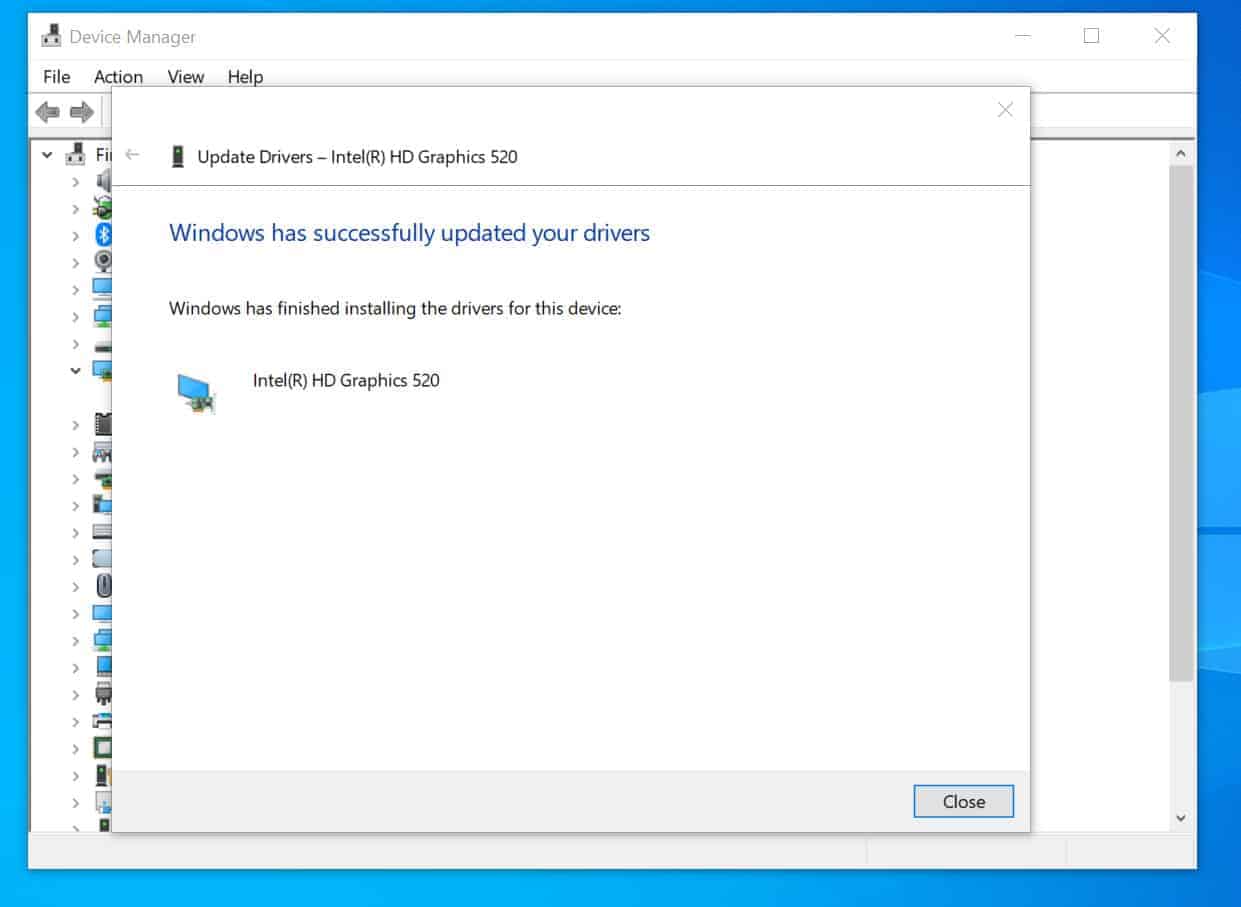
Task: Click the black device icon beside Update Drivers title
Action: click(x=178, y=156)
